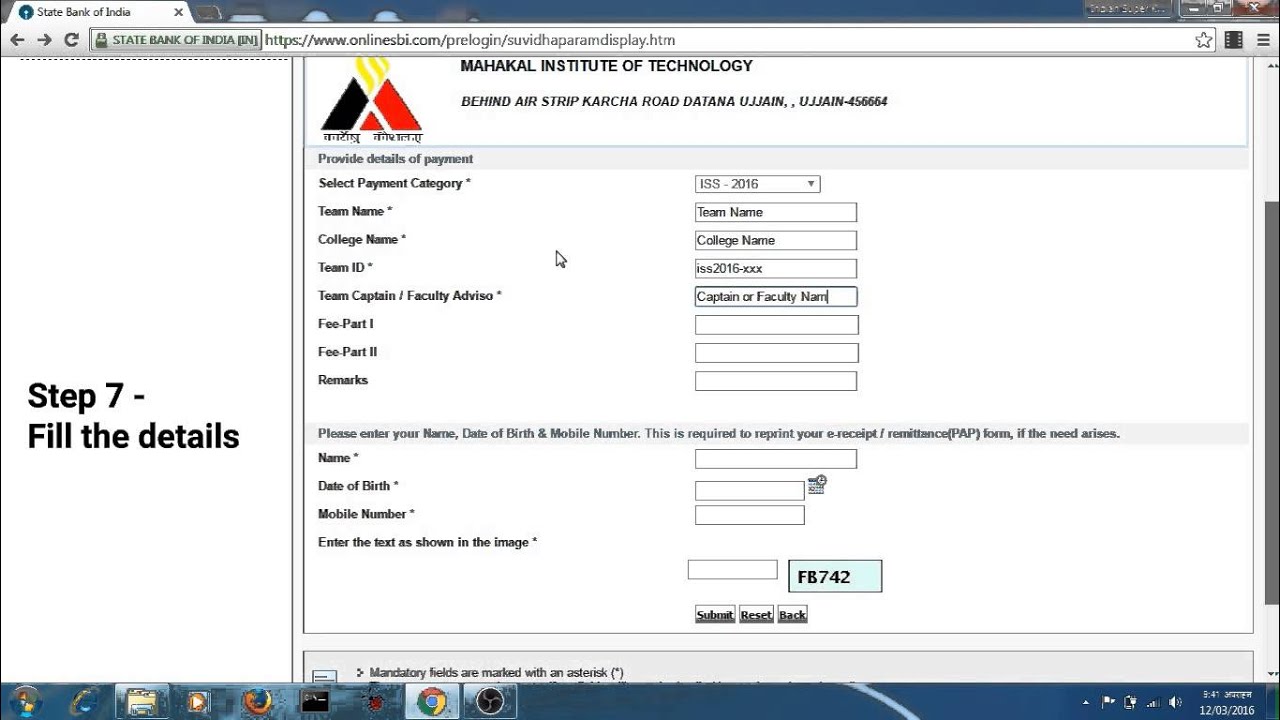Viewport: 1280px width, 720px height.
Task: Open a new tab beside the SBI tab
Action: coord(208,13)
